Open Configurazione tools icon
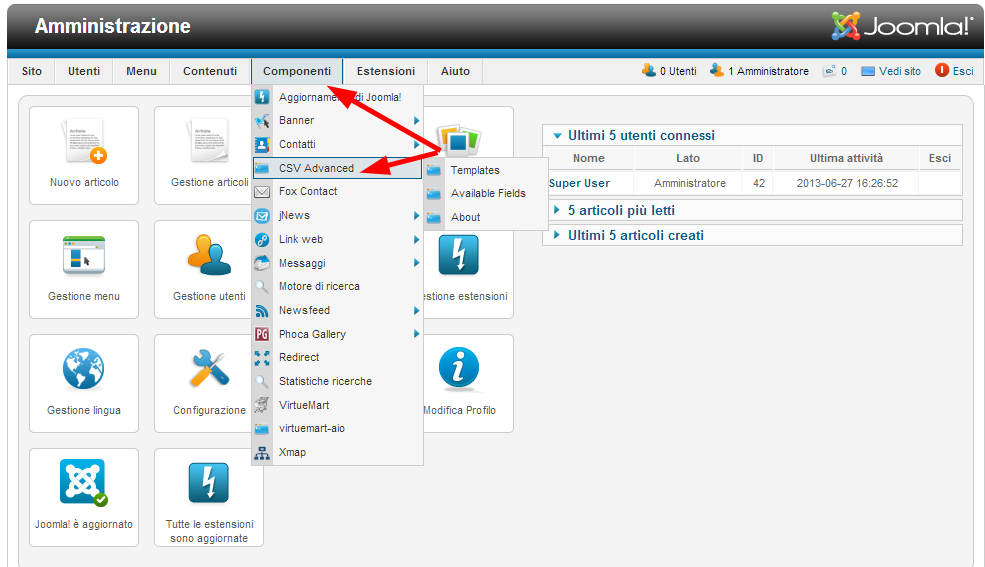This screenshot has height=567, width=985. tap(210, 369)
